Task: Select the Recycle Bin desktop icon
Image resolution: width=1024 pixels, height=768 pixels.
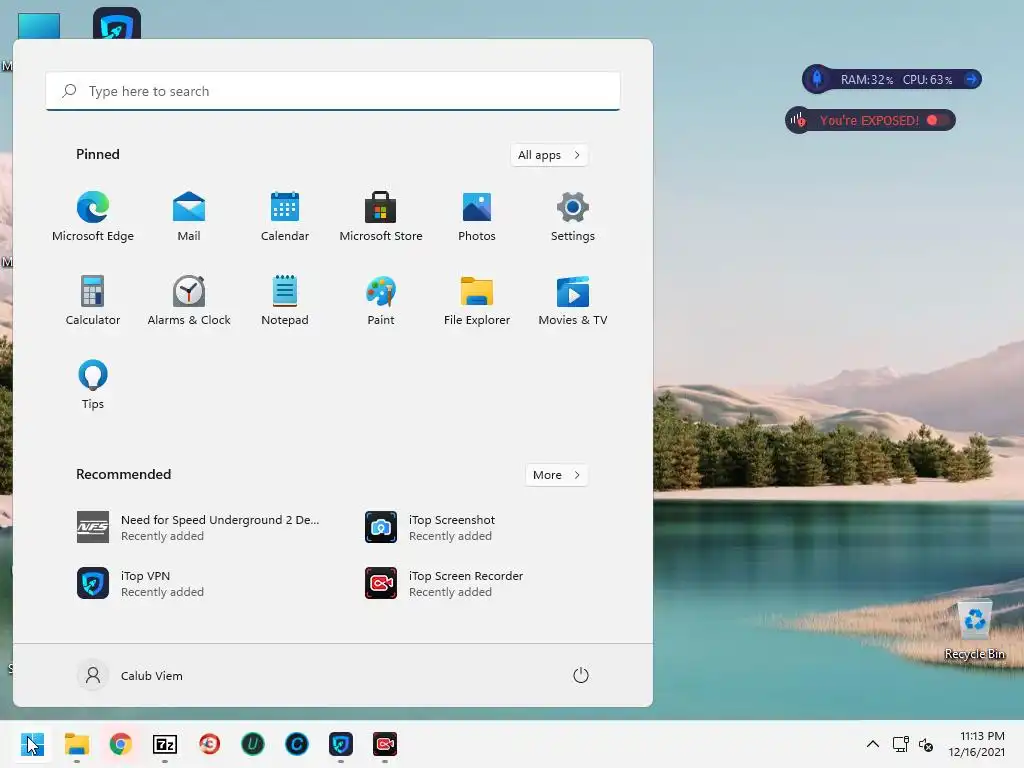Action: click(x=974, y=630)
